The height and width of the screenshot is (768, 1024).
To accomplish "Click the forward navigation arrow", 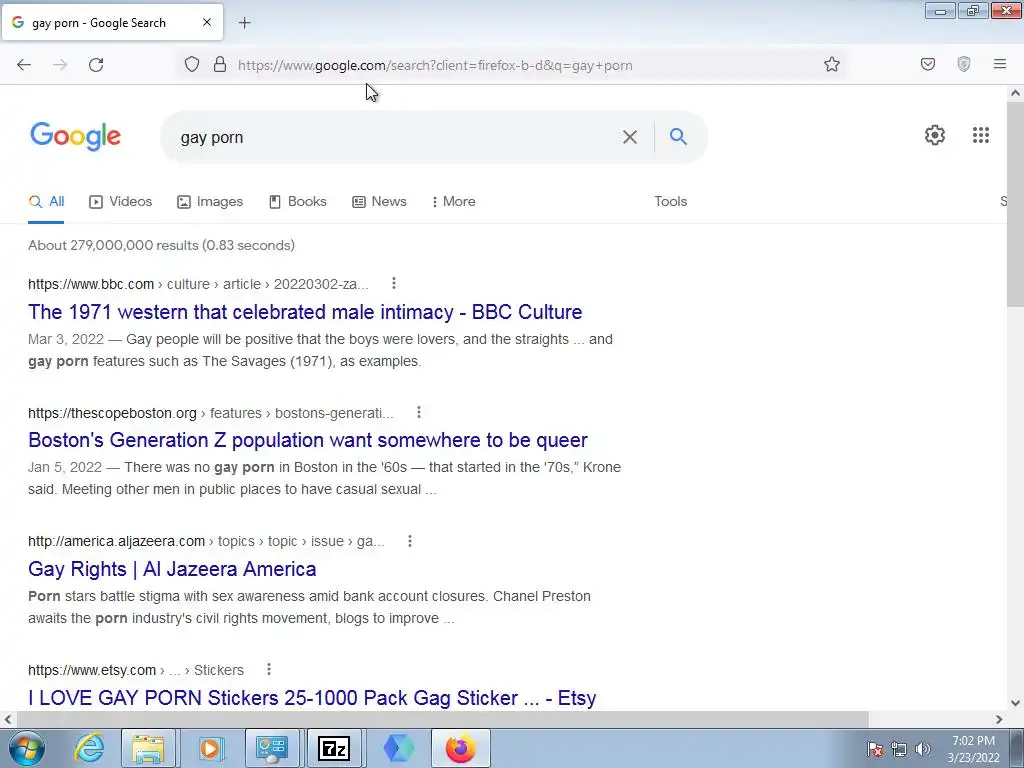I will coord(60,65).
